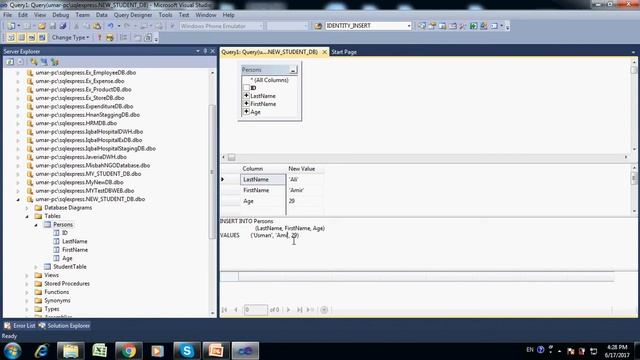Click the Windows Start button
The height and width of the screenshot is (360, 640).
[x=13, y=351]
